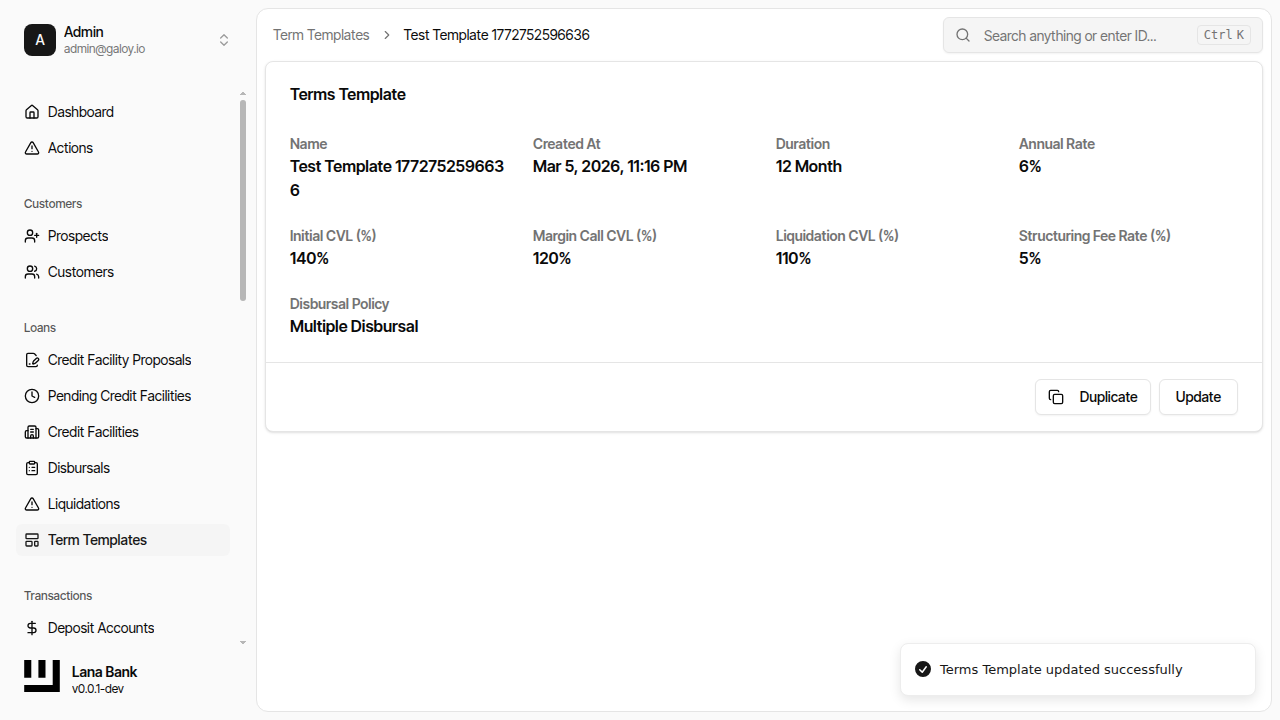Viewport: 1280px width, 720px height.
Task: Navigate back via Term Templates breadcrumb
Action: 321,35
